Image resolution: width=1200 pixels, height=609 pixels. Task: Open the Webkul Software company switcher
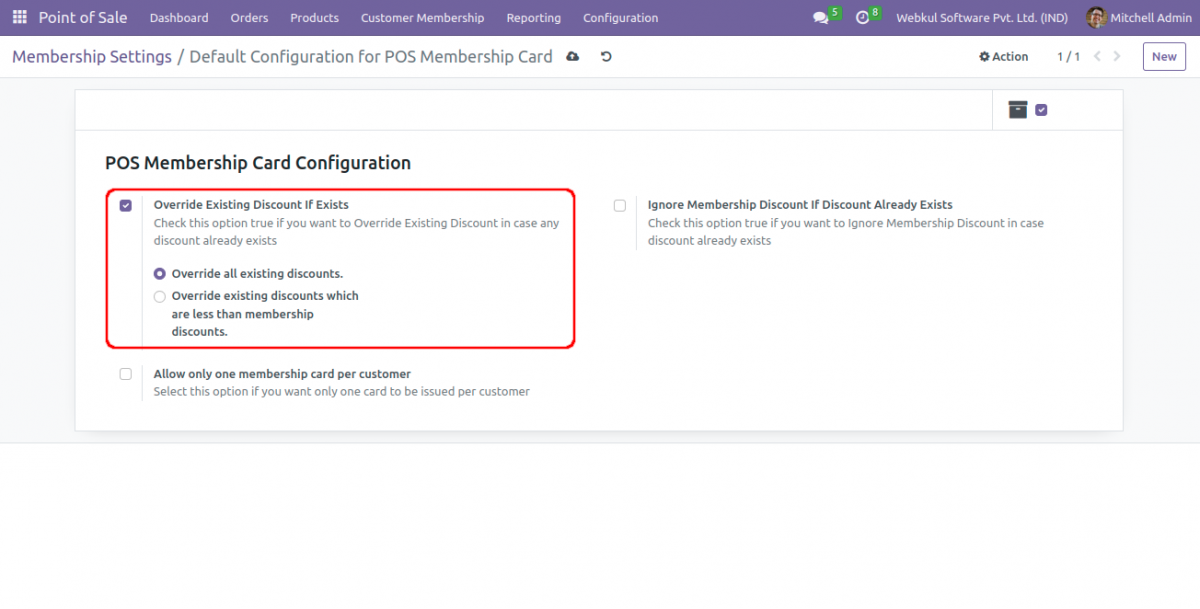coord(981,17)
